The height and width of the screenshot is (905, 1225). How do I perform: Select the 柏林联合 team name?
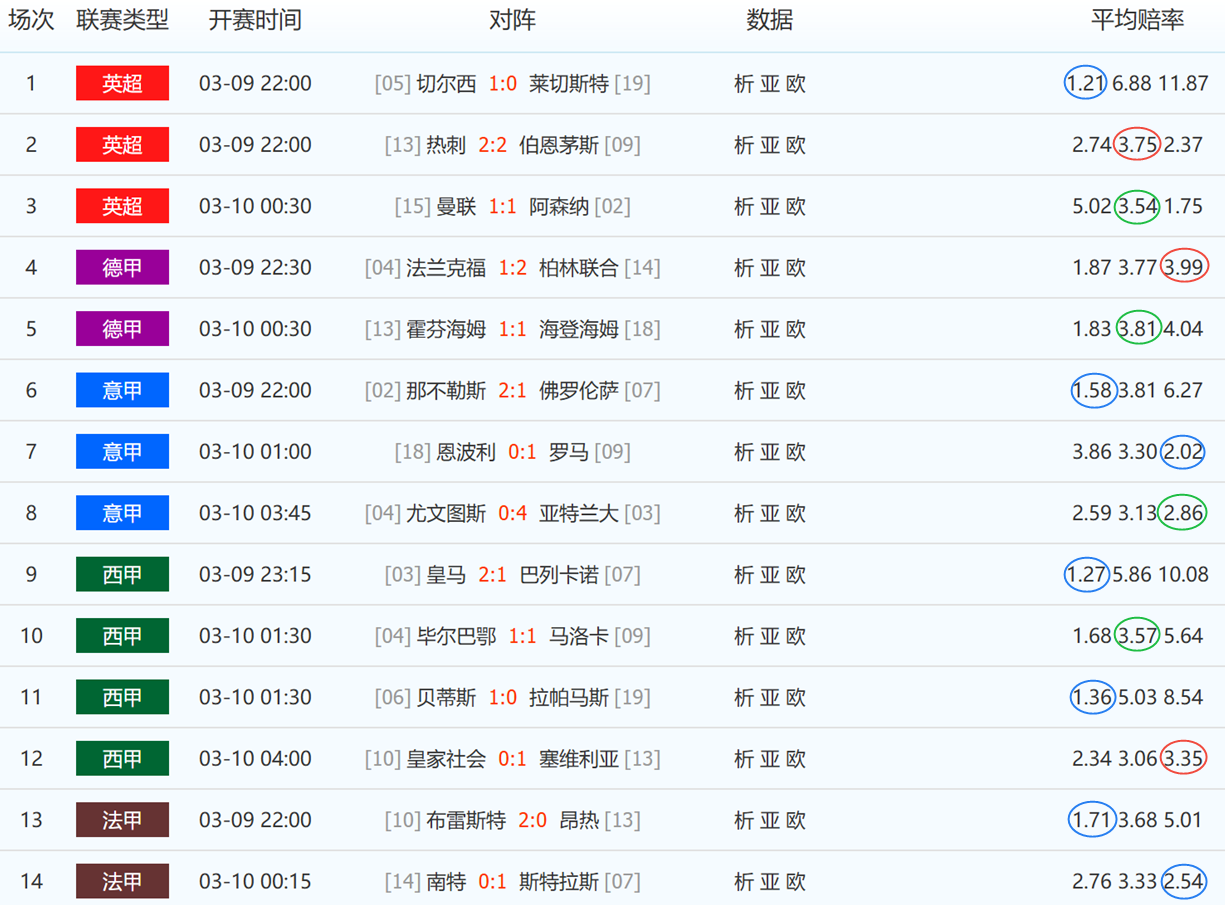pos(579,268)
